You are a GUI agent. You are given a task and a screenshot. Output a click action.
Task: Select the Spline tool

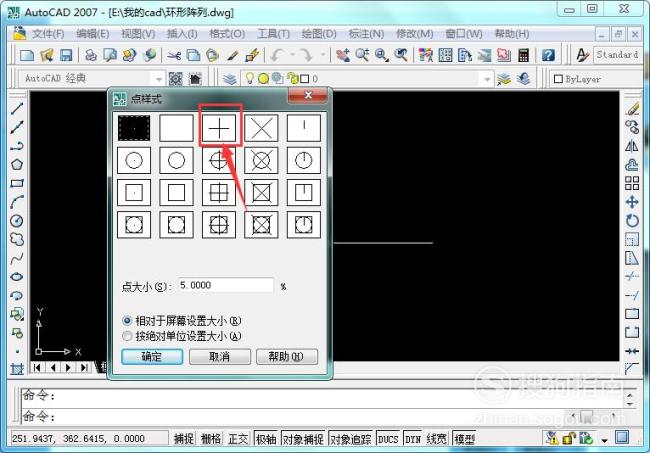point(17,258)
